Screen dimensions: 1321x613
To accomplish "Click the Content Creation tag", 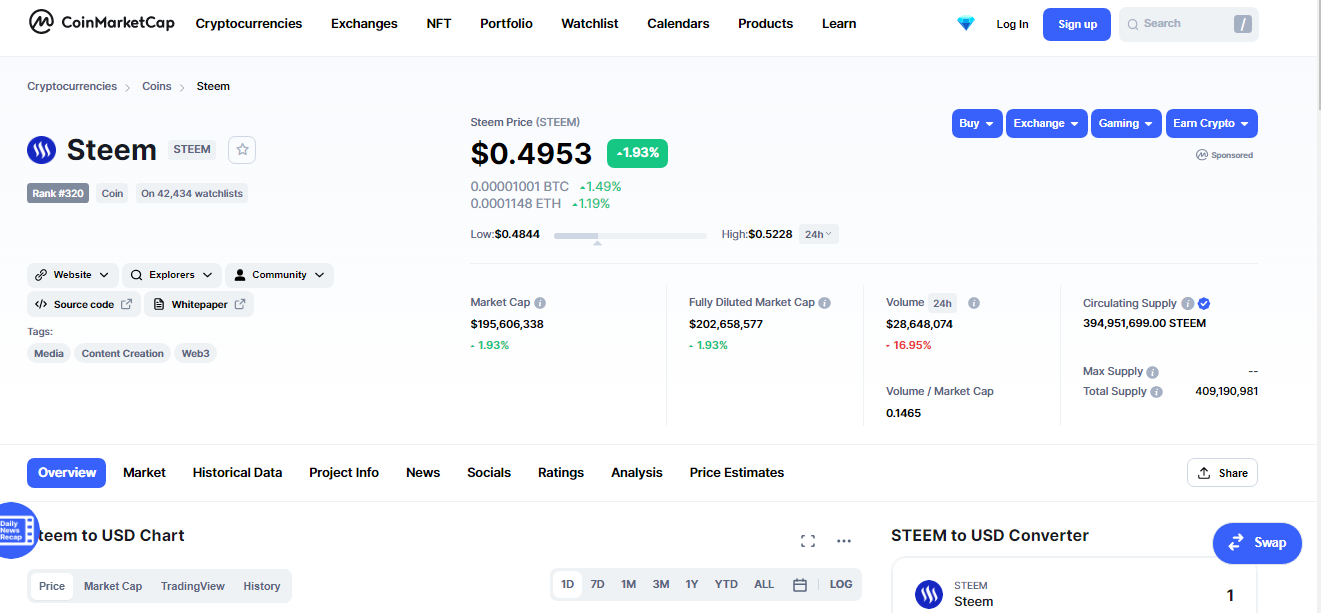I will [x=123, y=353].
